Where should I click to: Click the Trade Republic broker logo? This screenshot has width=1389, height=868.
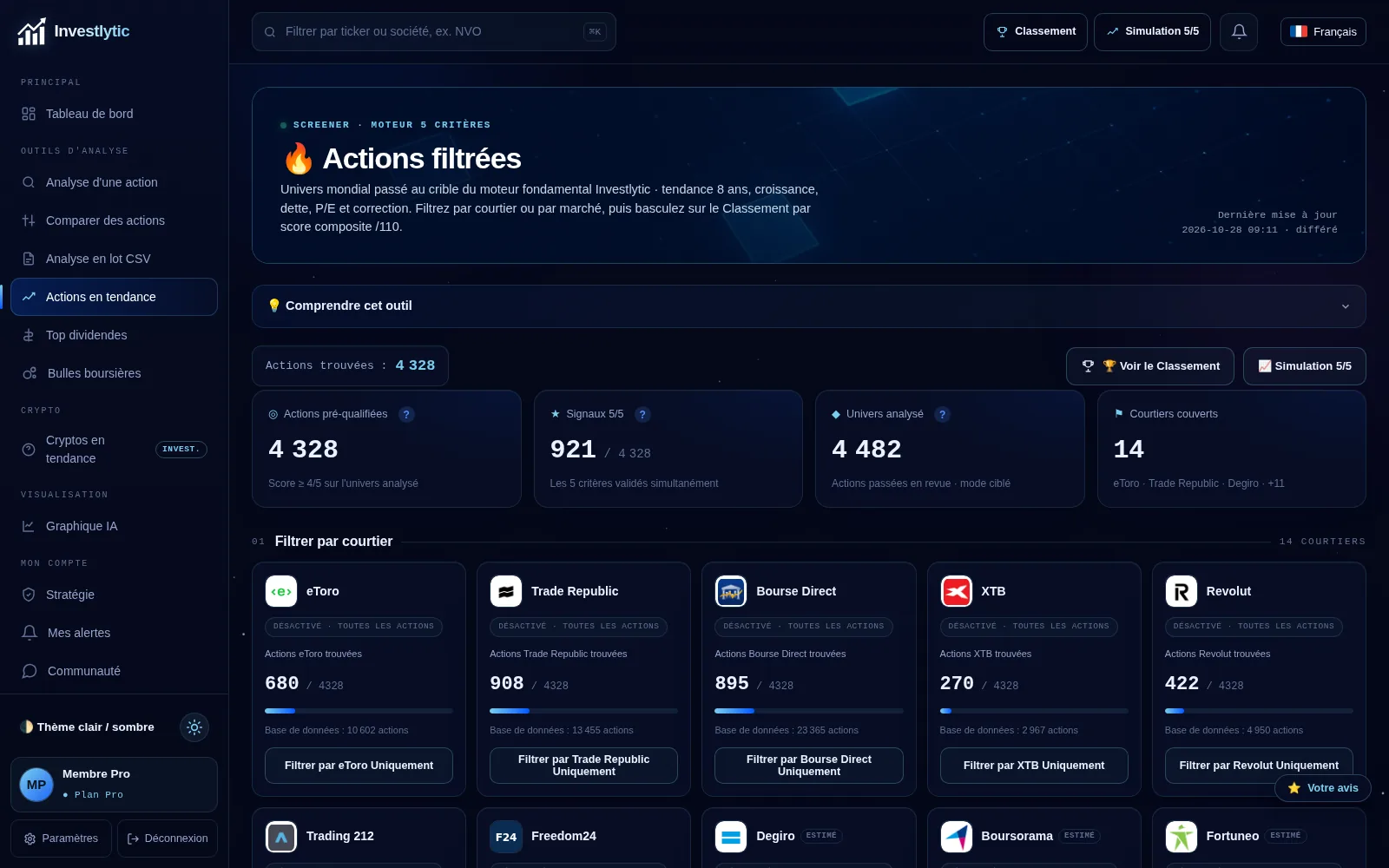point(506,591)
